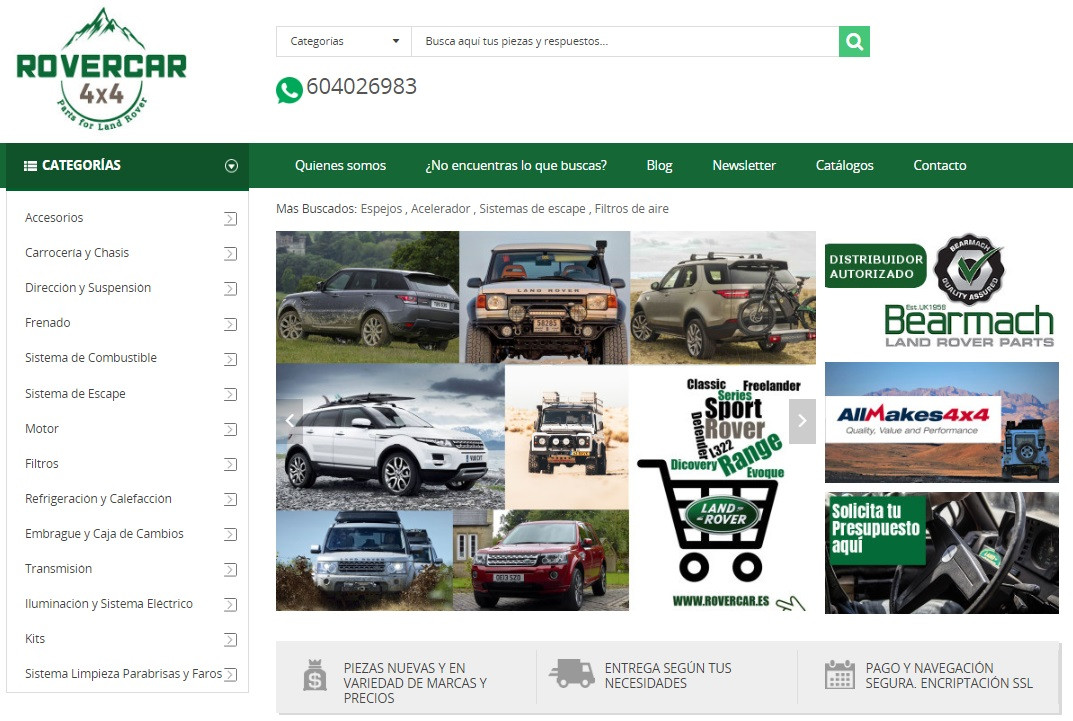Expand Refrigeracion y Calefaccion arrow
Image resolution: width=1073 pixels, height=721 pixels.
click(231, 499)
